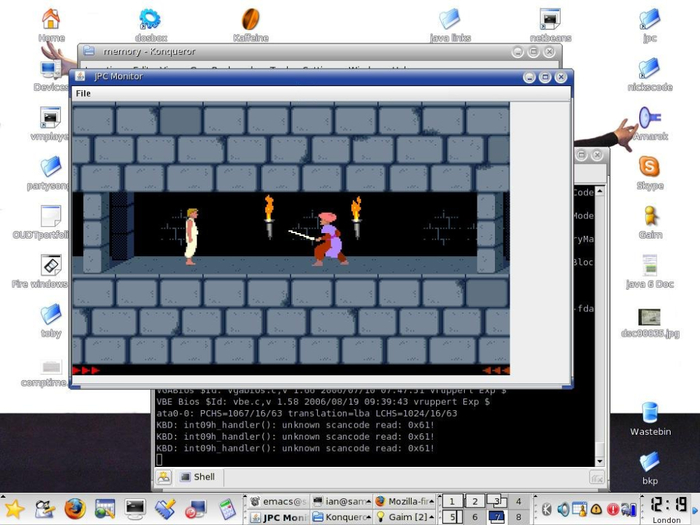Switch to virtual desktop 8 in pager
The height and width of the screenshot is (525, 700).
[518, 517]
